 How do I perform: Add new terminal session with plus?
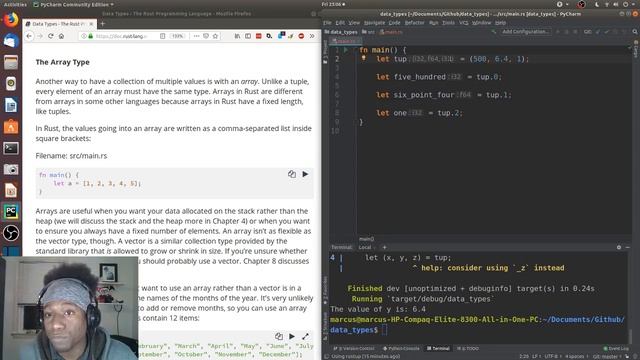[x=384, y=247]
